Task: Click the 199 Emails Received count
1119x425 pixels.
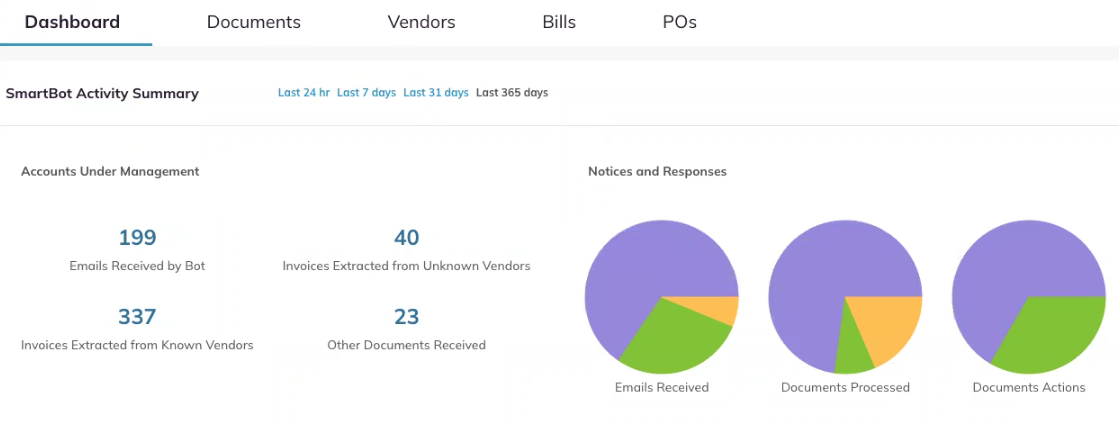Action: (137, 237)
